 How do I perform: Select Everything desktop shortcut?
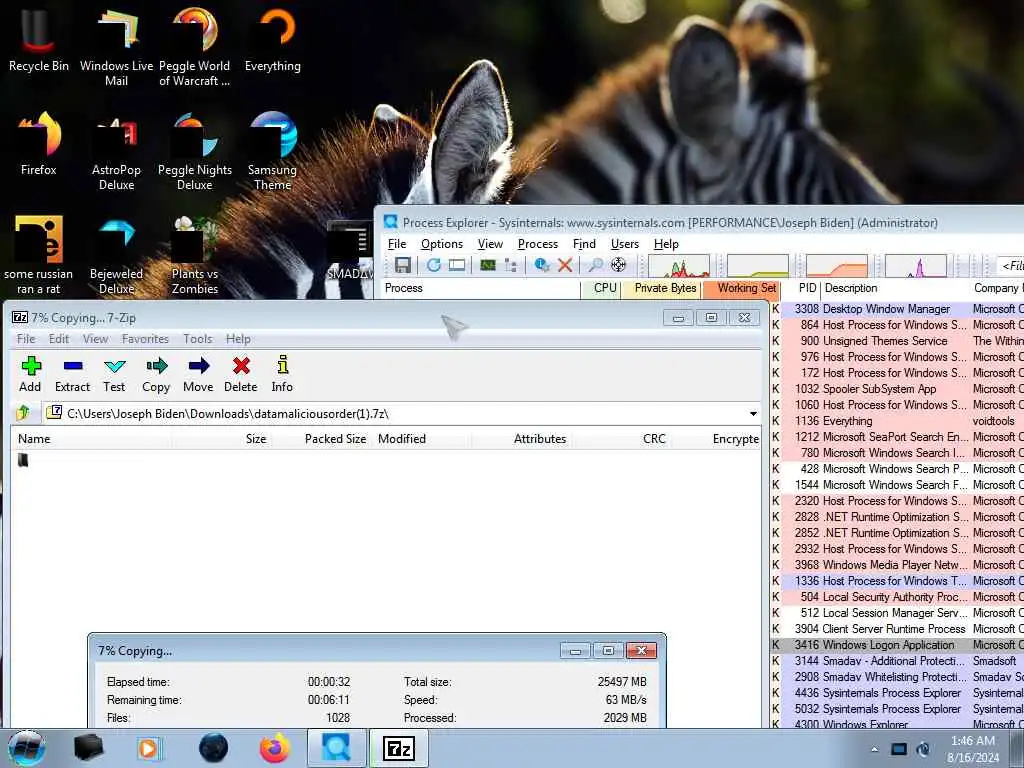point(273,39)
